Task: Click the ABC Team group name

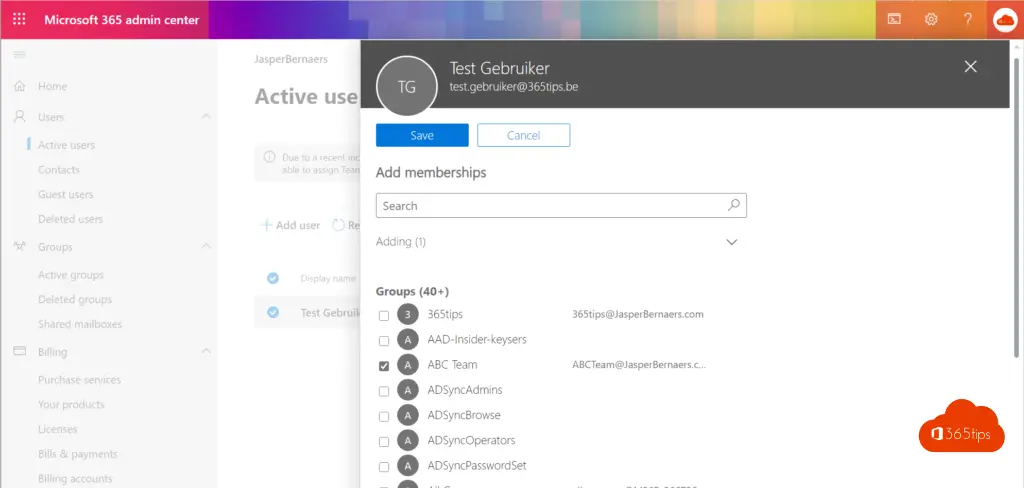Action: (452, 365)
